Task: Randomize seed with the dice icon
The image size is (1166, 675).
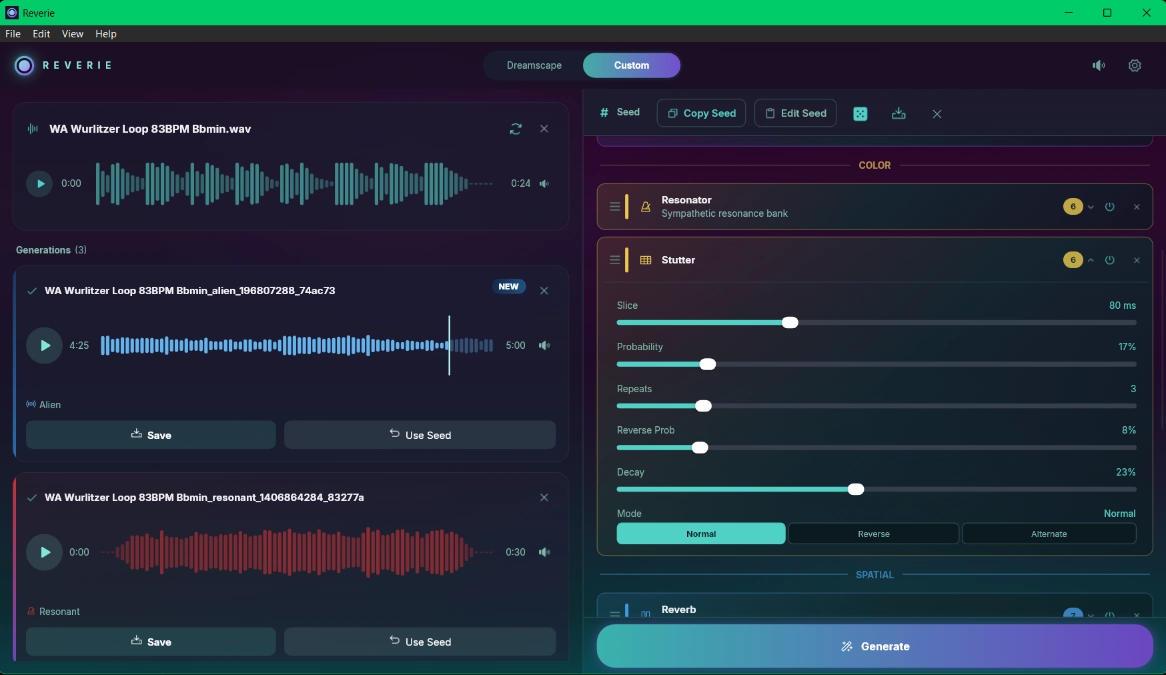Action: pyautogui.click(x=860, y=114)
